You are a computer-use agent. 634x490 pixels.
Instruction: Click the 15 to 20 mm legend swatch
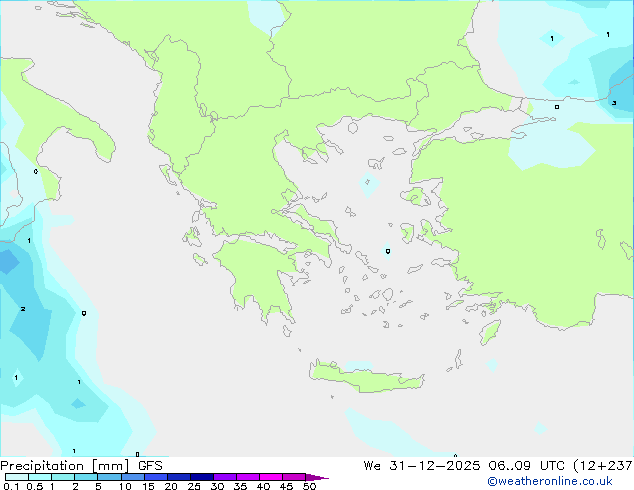pyautogui.click(x=156, y=477)
